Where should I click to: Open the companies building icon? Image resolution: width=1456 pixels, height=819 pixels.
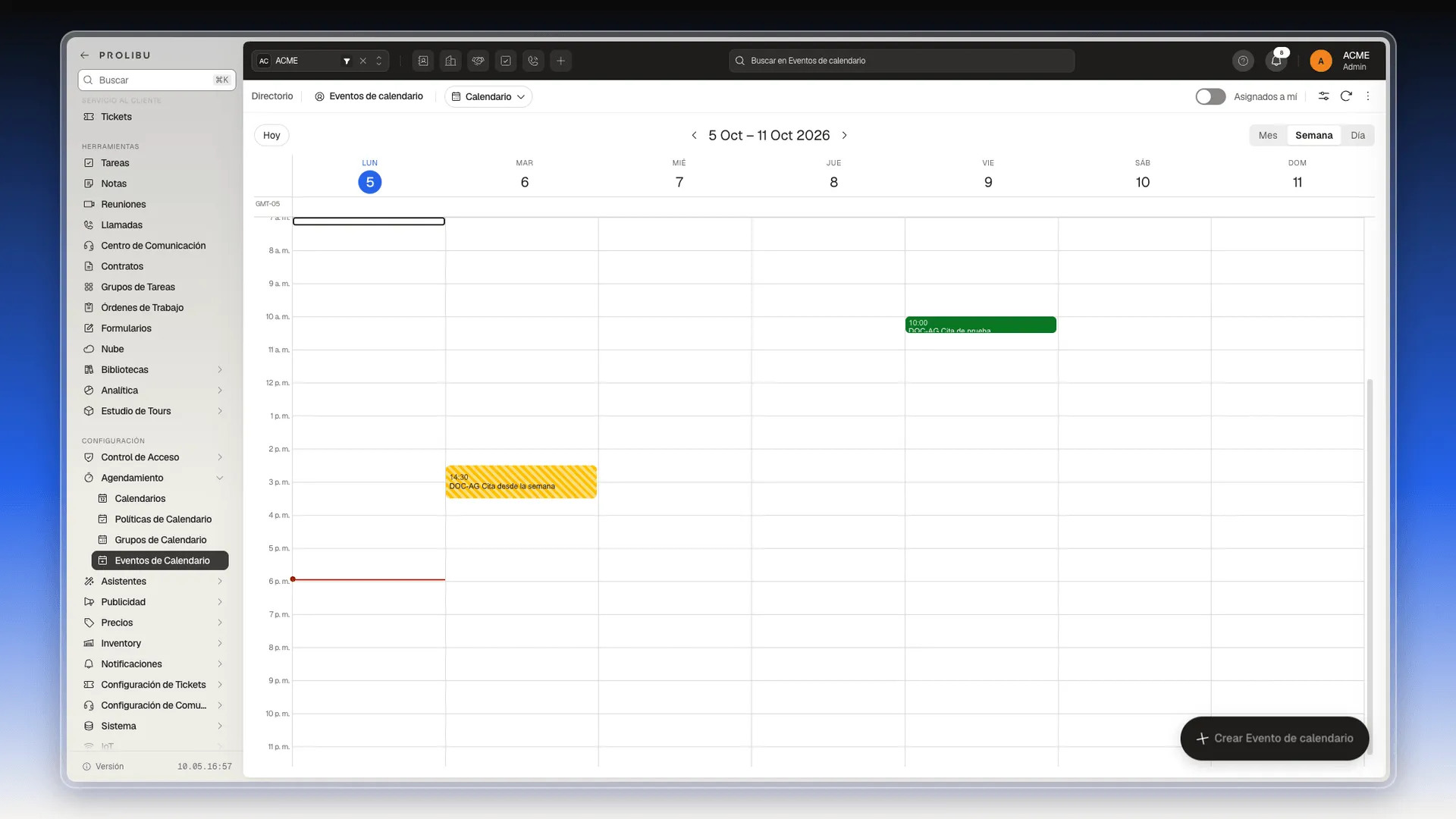click(x=450, y=61)
